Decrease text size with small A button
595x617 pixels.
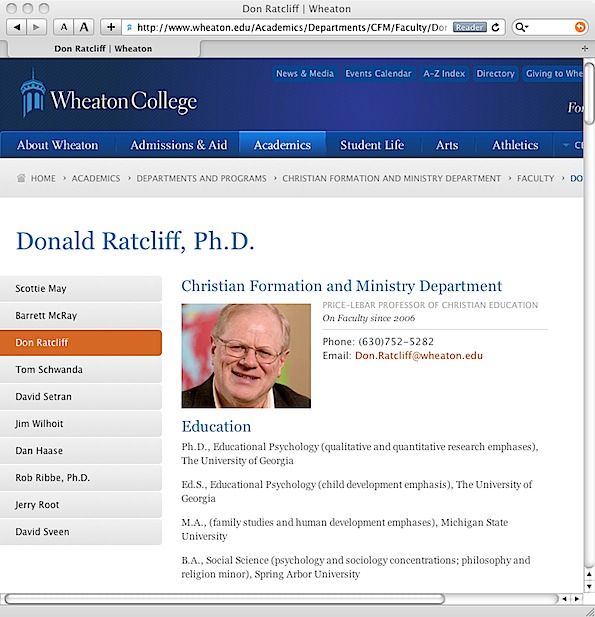coord(63,27)
